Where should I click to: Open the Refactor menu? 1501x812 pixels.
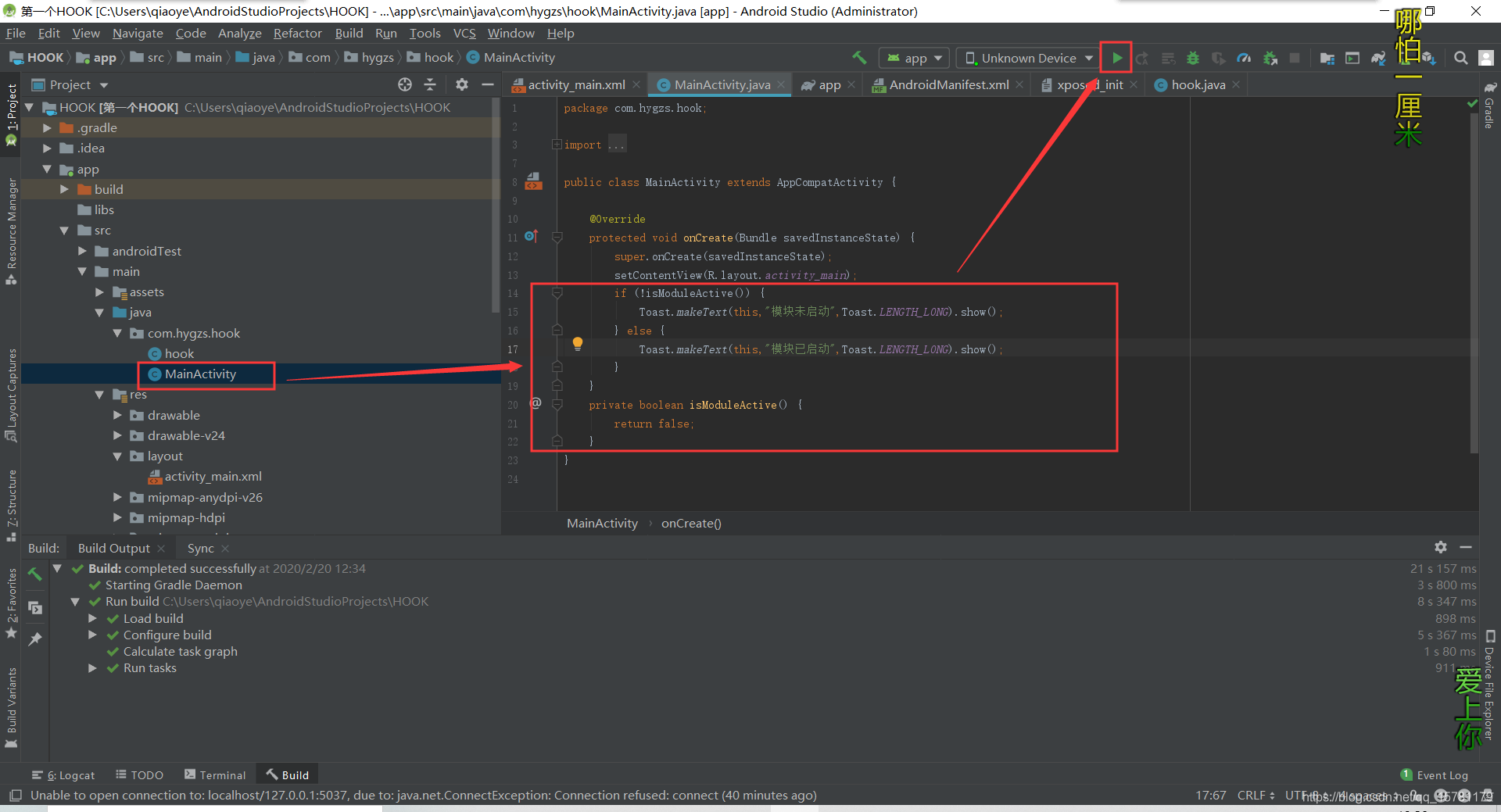point(297,33)
